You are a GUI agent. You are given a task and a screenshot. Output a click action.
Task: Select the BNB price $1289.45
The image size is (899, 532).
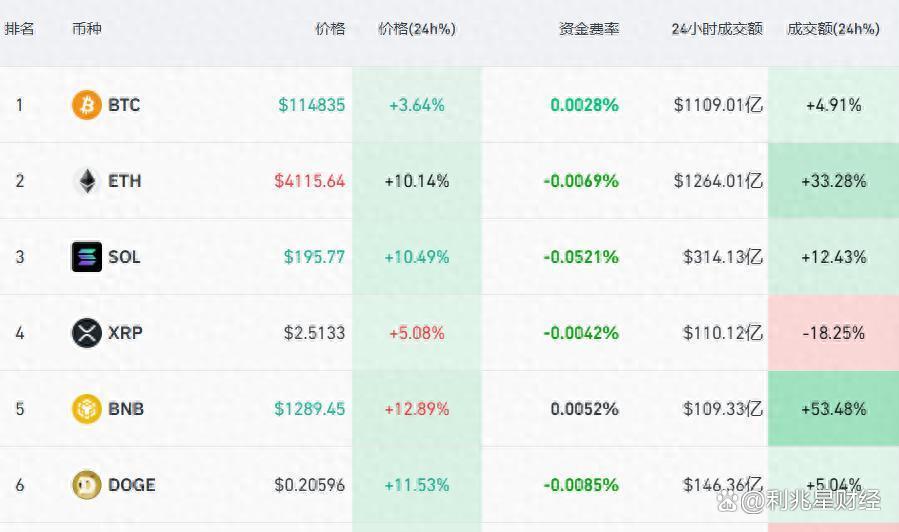[x=310, y=409]
